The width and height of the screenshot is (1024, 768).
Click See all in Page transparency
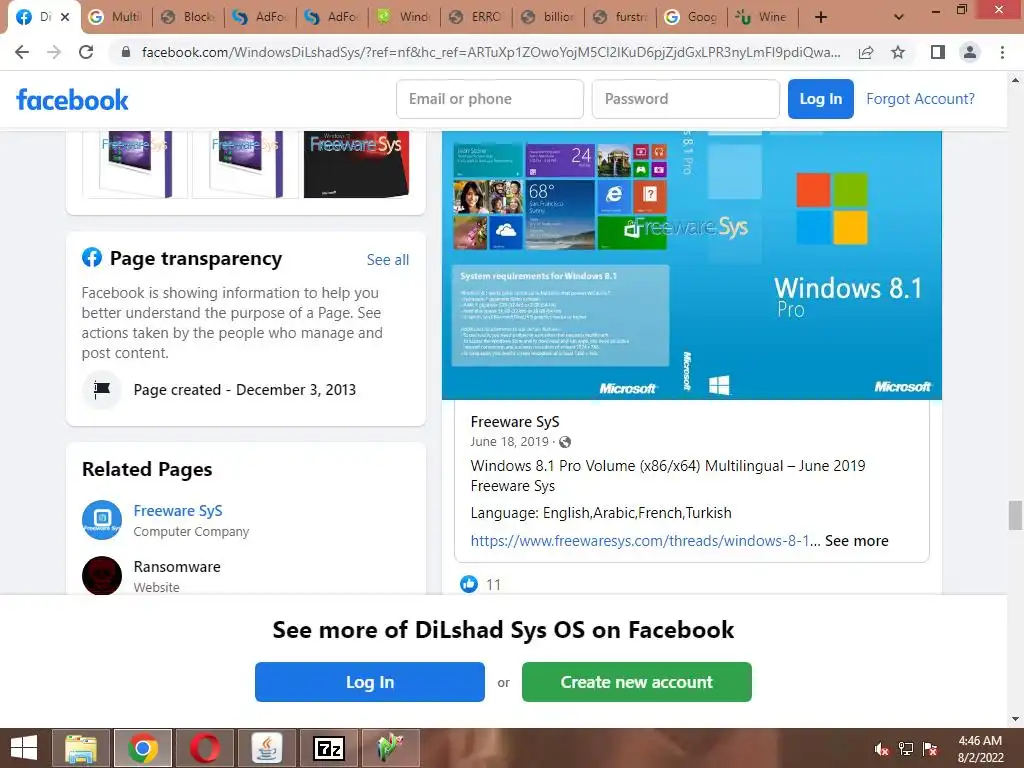387,260
